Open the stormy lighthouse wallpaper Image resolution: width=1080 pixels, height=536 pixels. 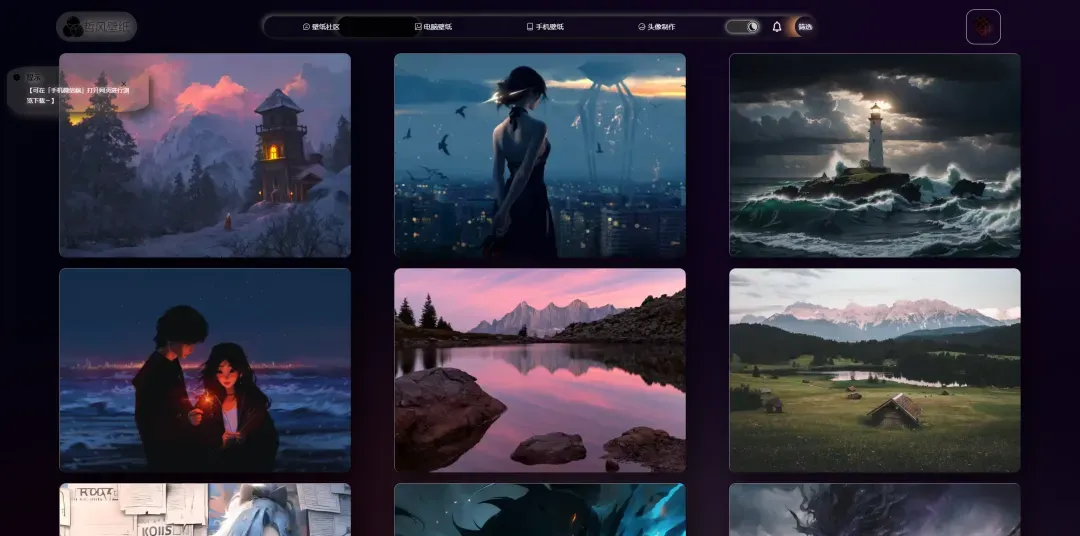click(875, 155)
